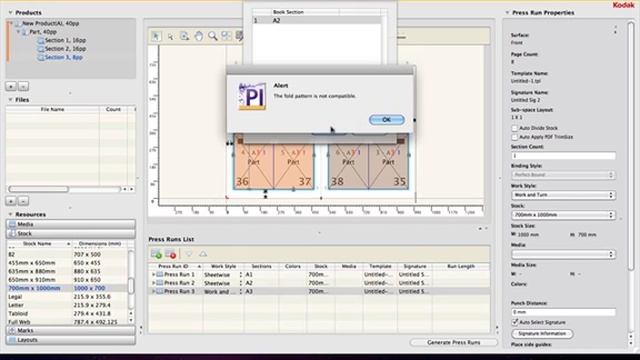Open the Media resources tab
Image resolution: width=640 pixels, height=360 pixels.
click(71, 224)
